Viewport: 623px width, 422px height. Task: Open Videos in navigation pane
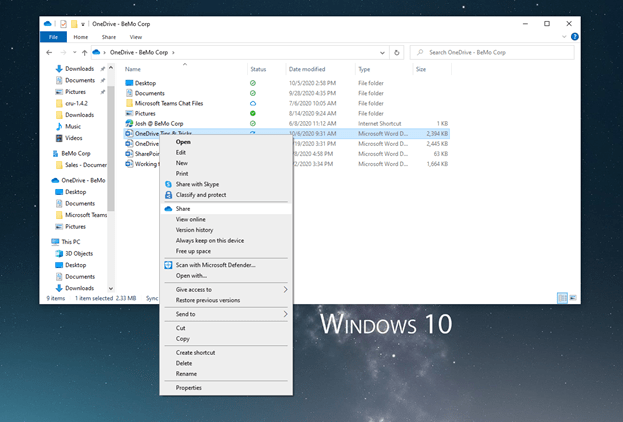tap(74, 138)
